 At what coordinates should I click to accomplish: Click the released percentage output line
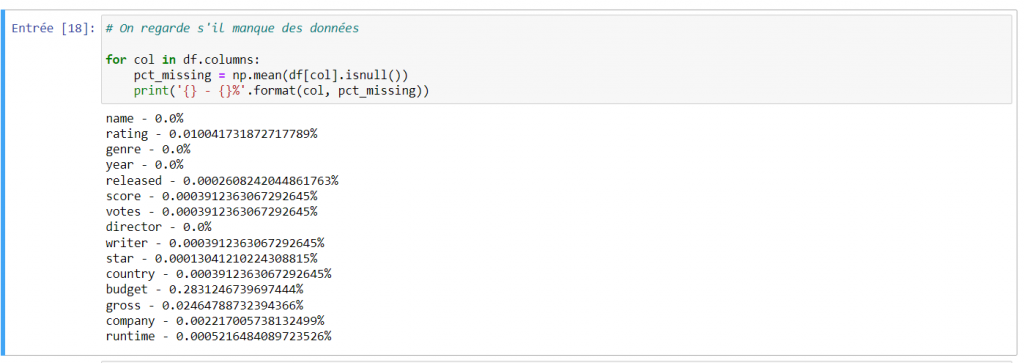point(222,180)
